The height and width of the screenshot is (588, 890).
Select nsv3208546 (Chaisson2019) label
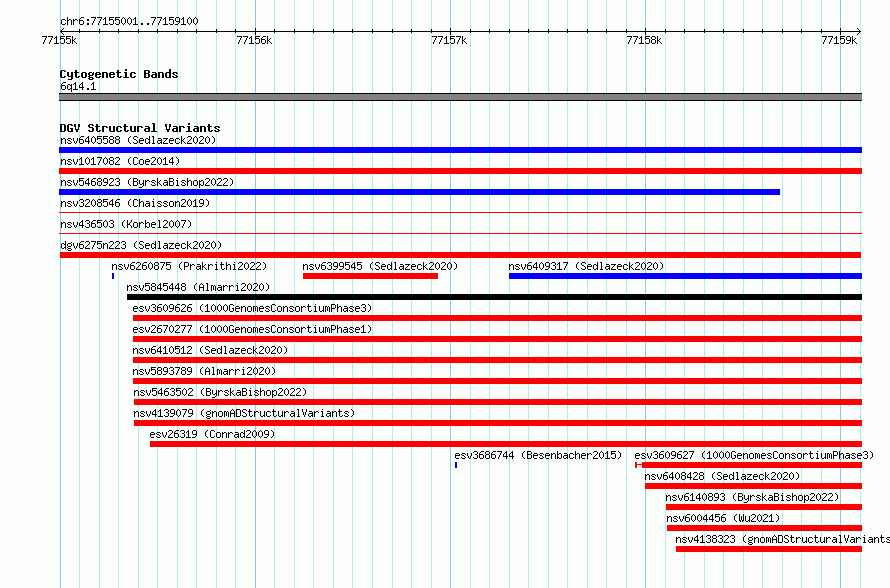click(135, 203)
